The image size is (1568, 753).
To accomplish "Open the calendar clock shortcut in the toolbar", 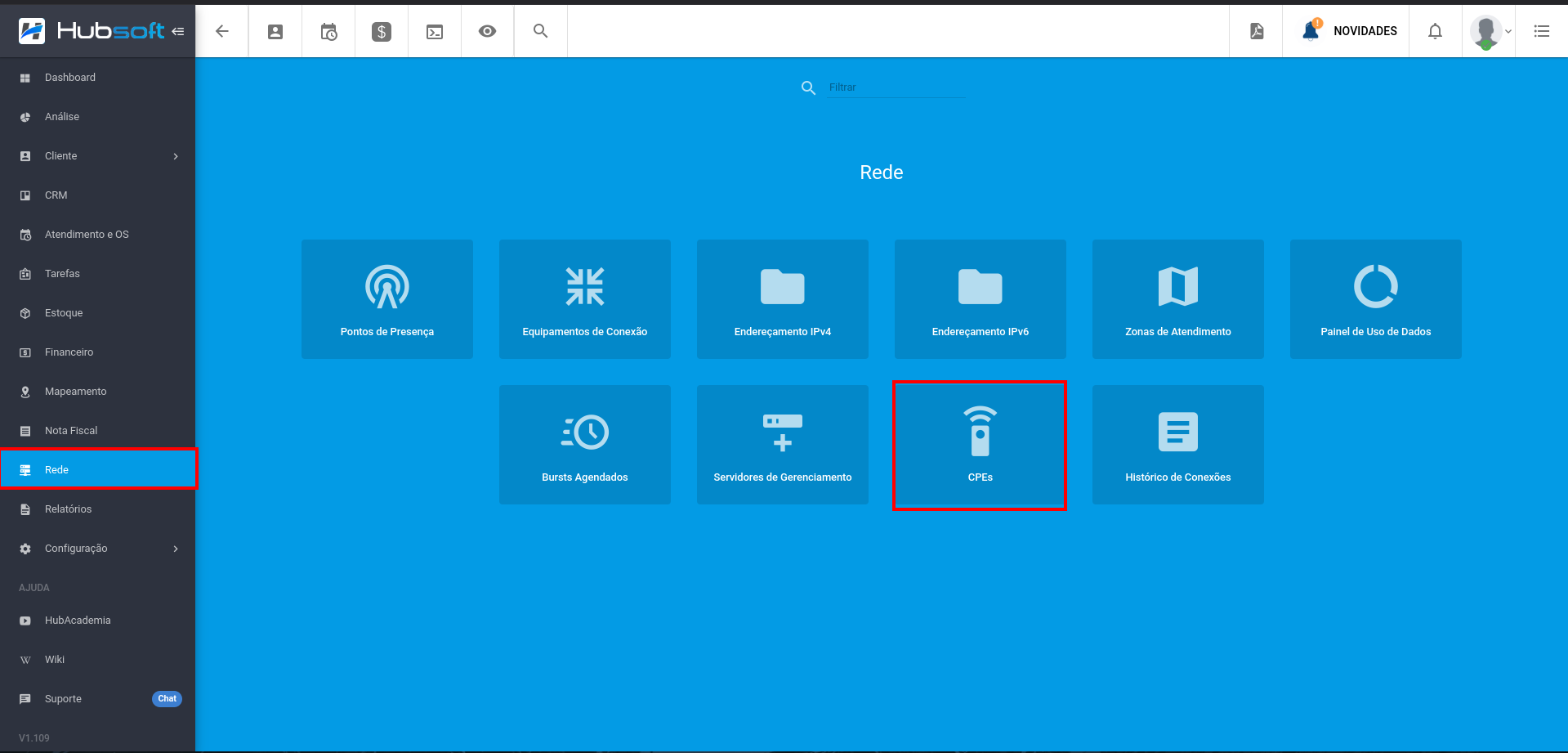I will (x=328, y=31).
